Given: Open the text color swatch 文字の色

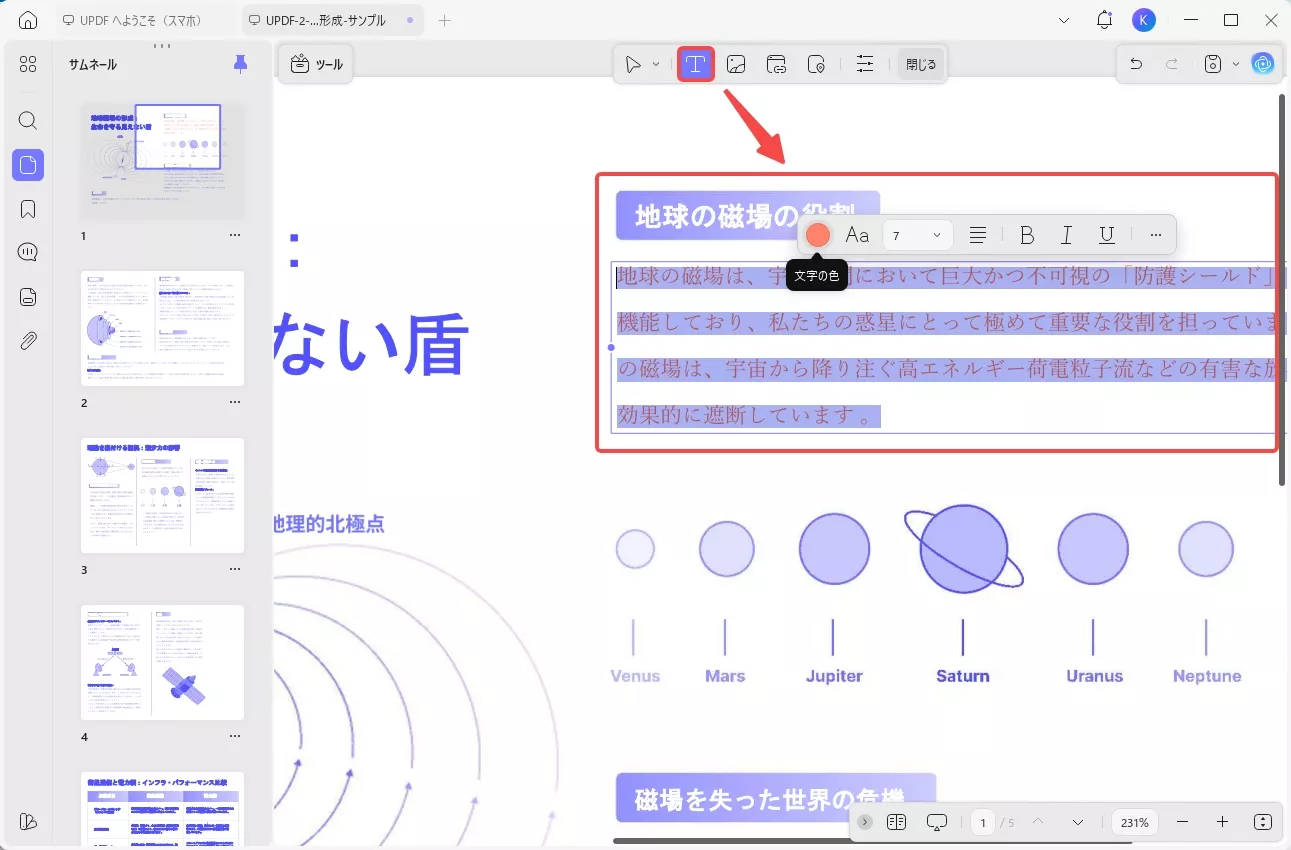Looking at the screenshot, I should [818, 235].
